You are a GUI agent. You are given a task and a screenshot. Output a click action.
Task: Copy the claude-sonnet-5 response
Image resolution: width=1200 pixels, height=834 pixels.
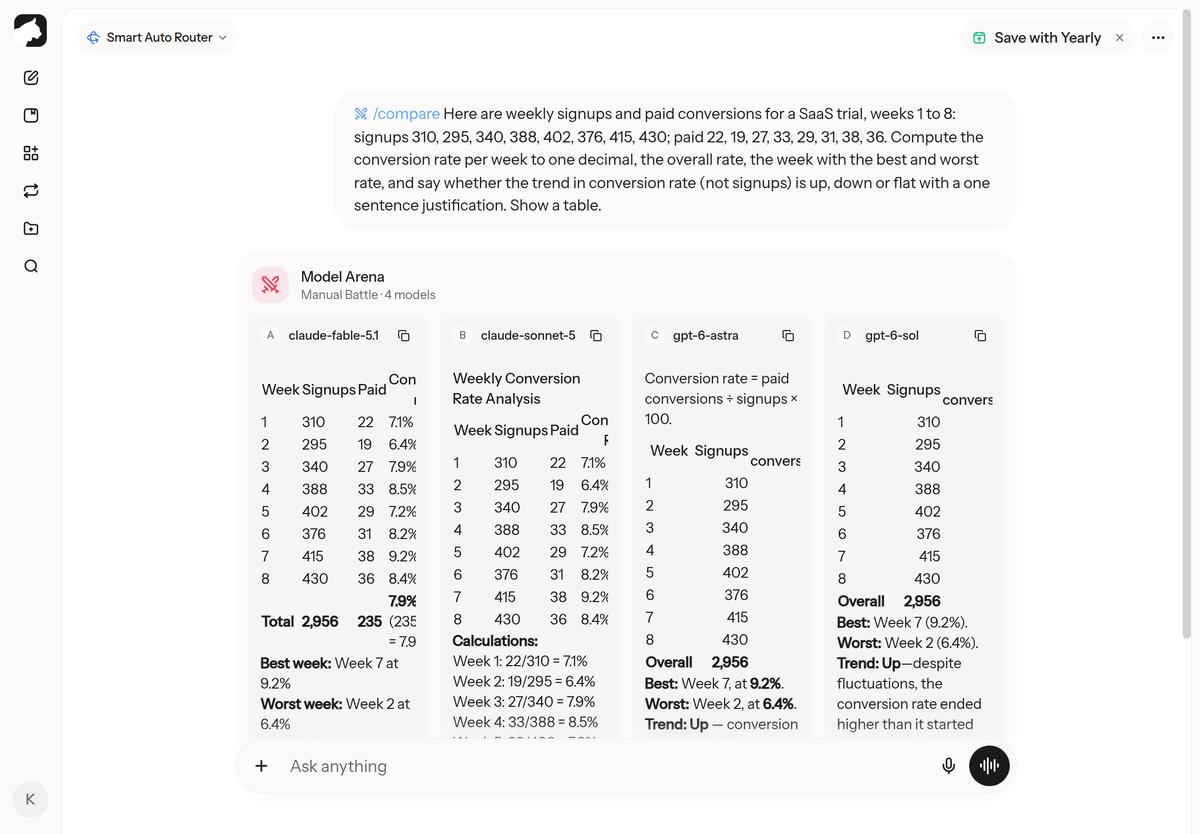tap(596, 336)
